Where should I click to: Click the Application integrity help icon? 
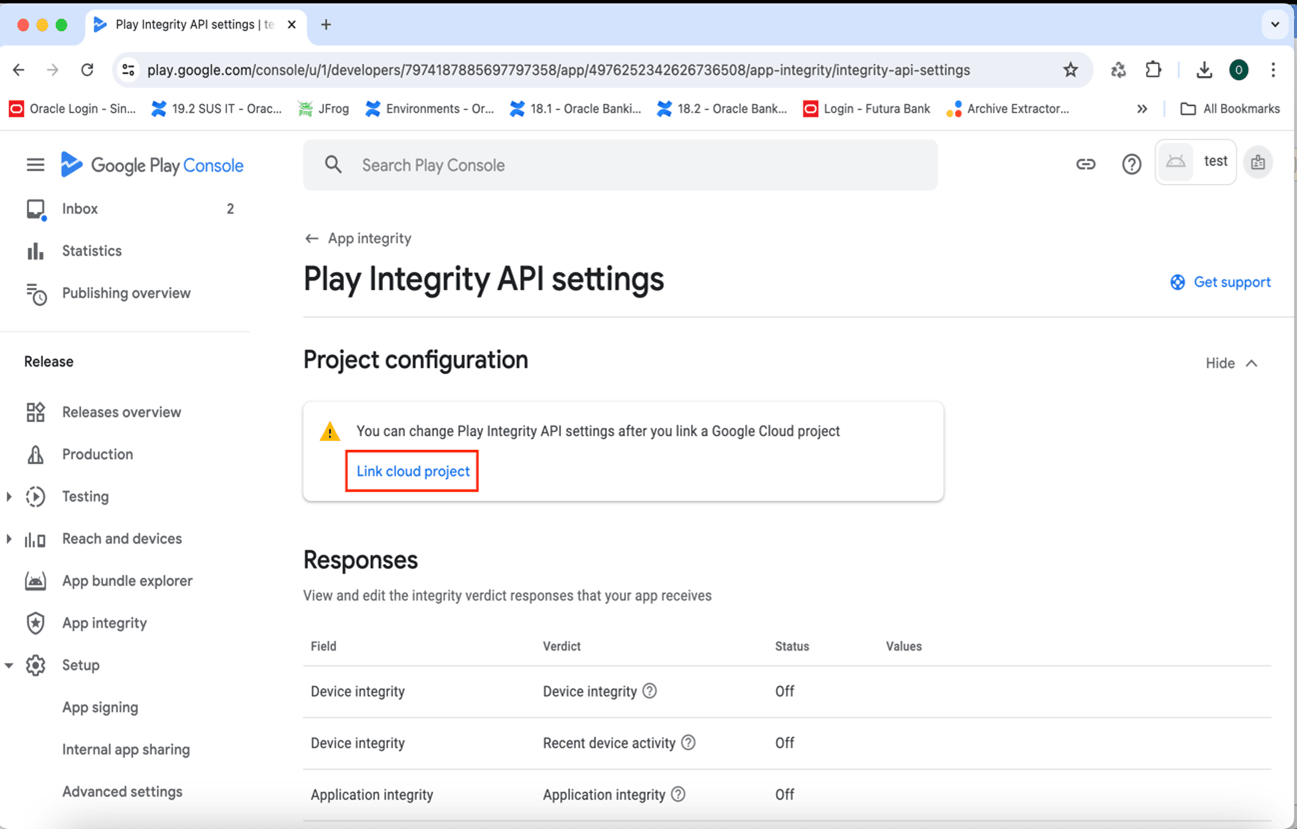point(678,795)
